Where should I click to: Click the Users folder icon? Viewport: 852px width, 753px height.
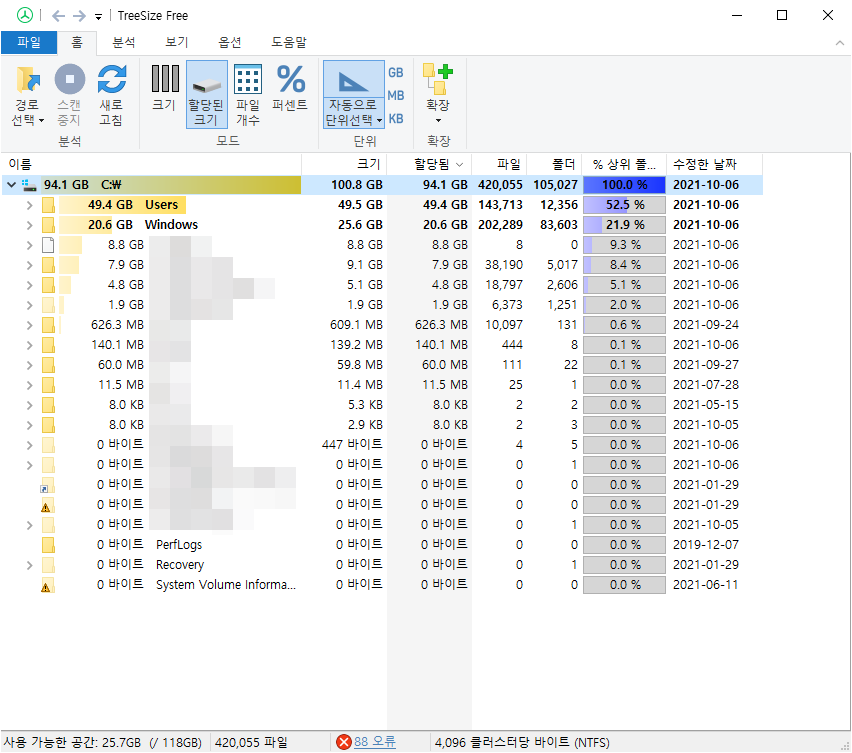coord(48,205)
